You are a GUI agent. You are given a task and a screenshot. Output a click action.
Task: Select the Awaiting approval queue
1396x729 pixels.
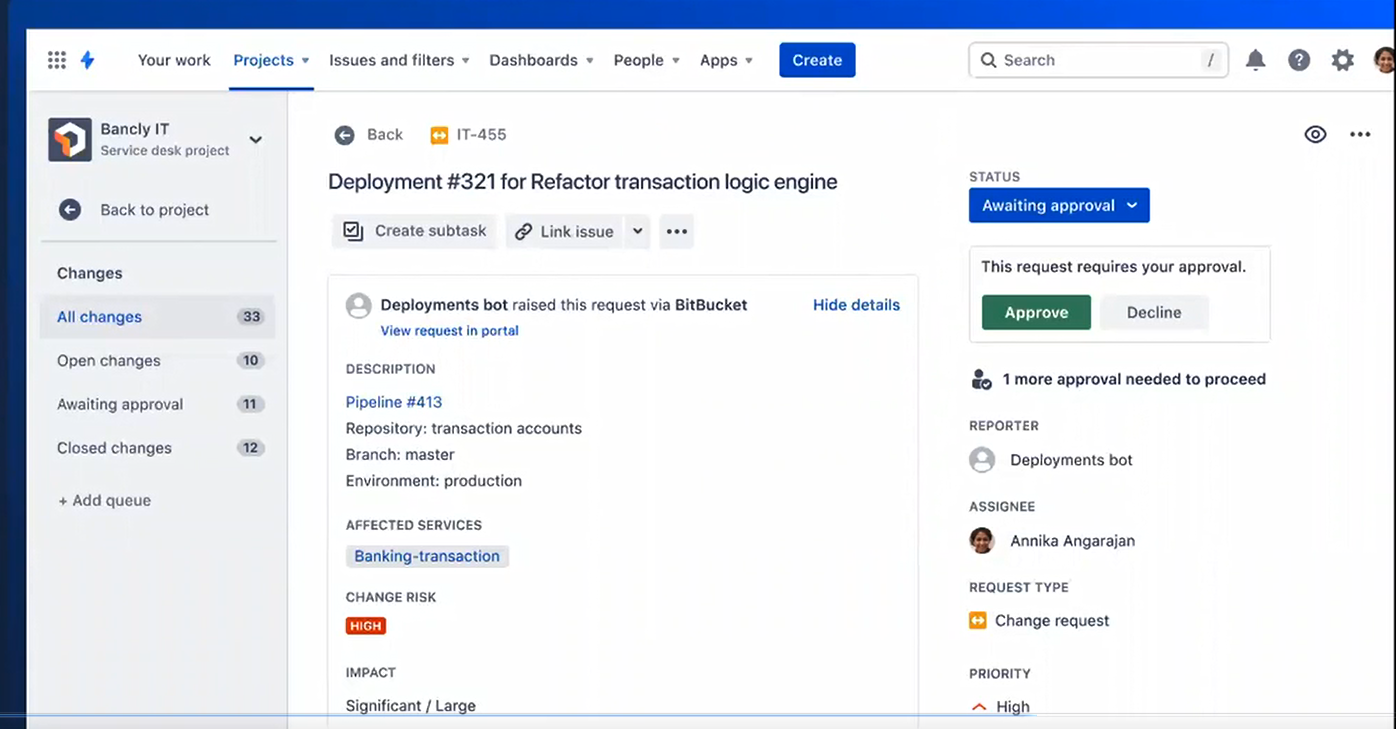point(158,405)
